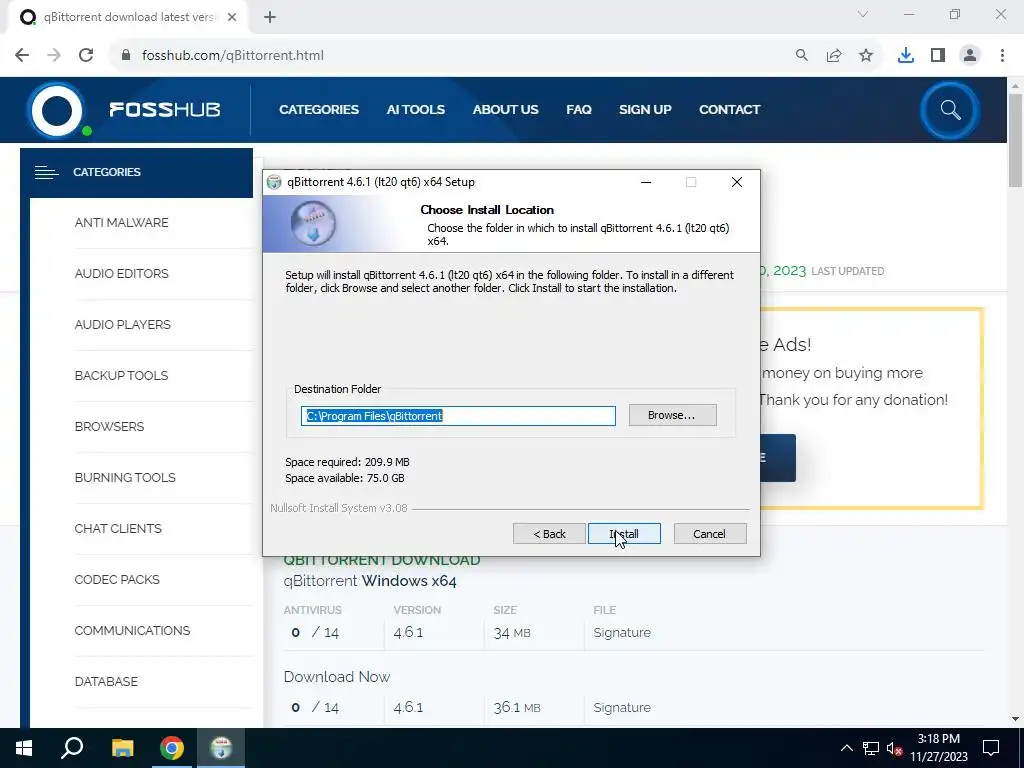1024x768 pixels.
Task: Open CODEC PACKS category
Action: click(x=117, y=579)
